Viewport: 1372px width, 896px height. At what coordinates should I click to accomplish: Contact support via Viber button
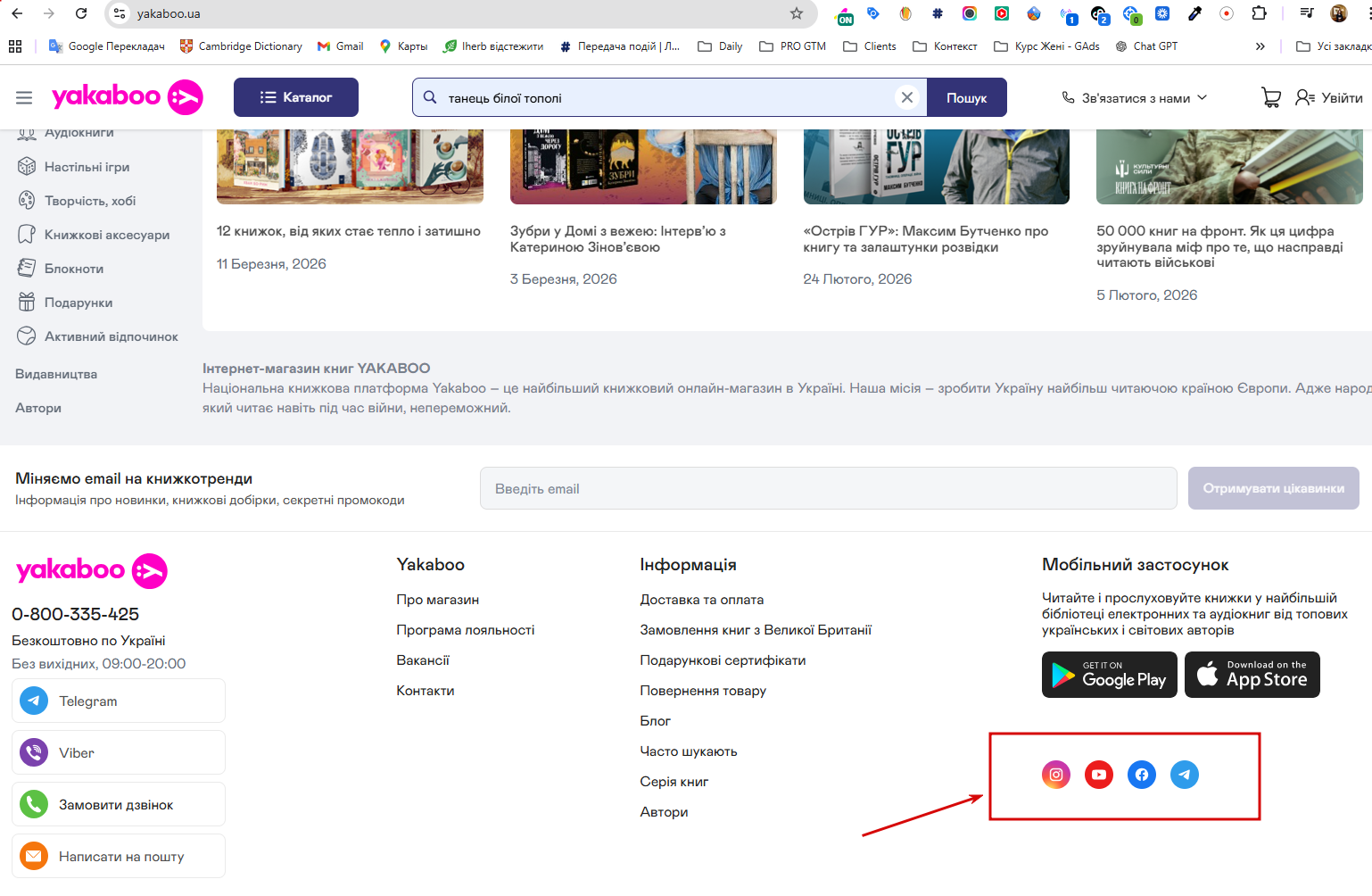coord(119,752)
